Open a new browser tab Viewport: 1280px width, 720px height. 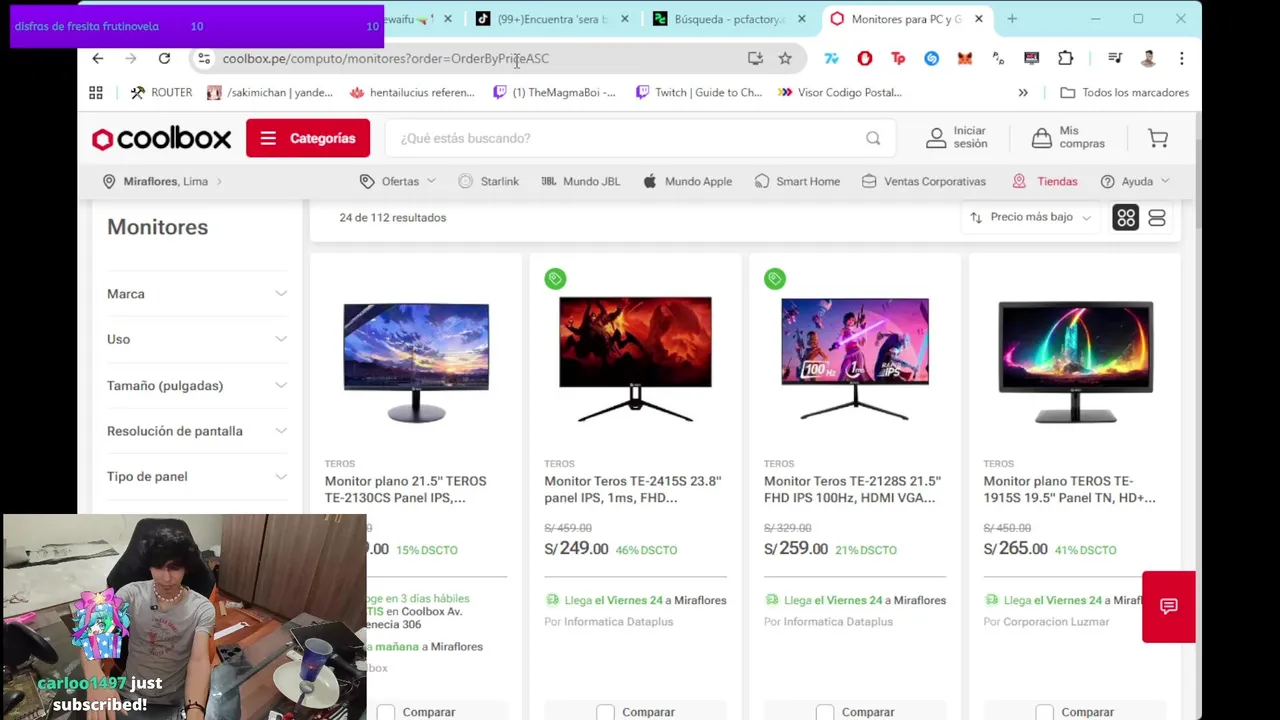[1012, 19]
